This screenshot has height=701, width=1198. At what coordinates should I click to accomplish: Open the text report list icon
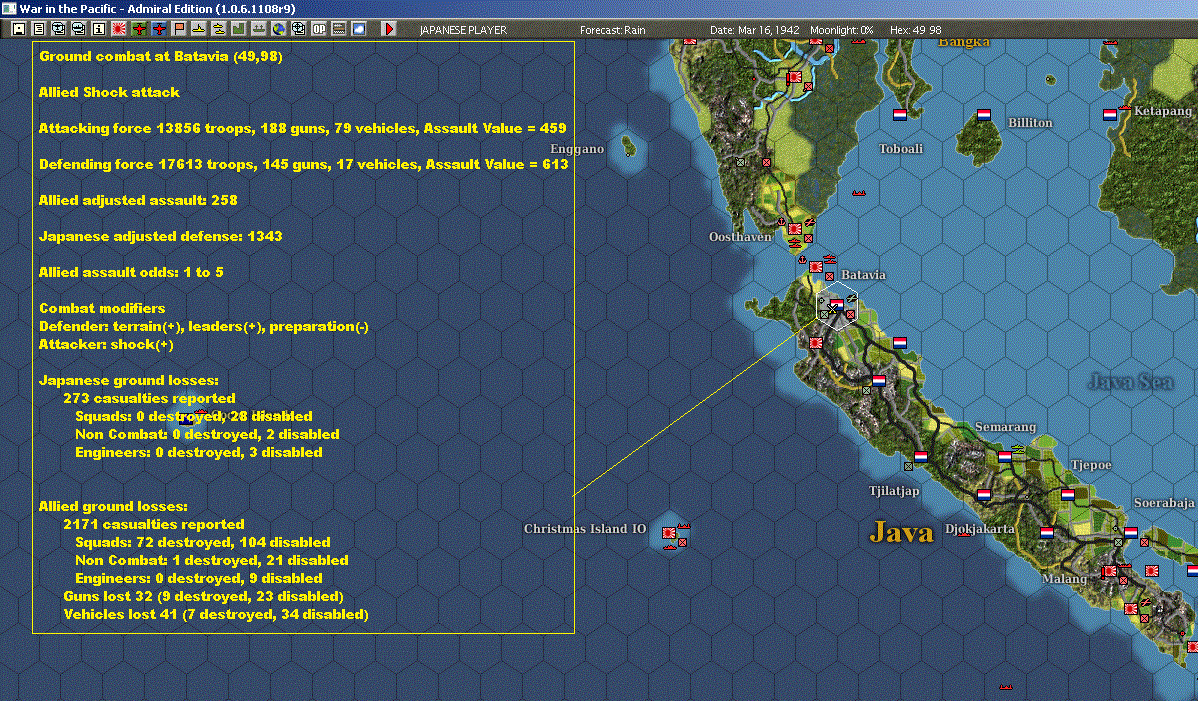click(x=39, y=29)
